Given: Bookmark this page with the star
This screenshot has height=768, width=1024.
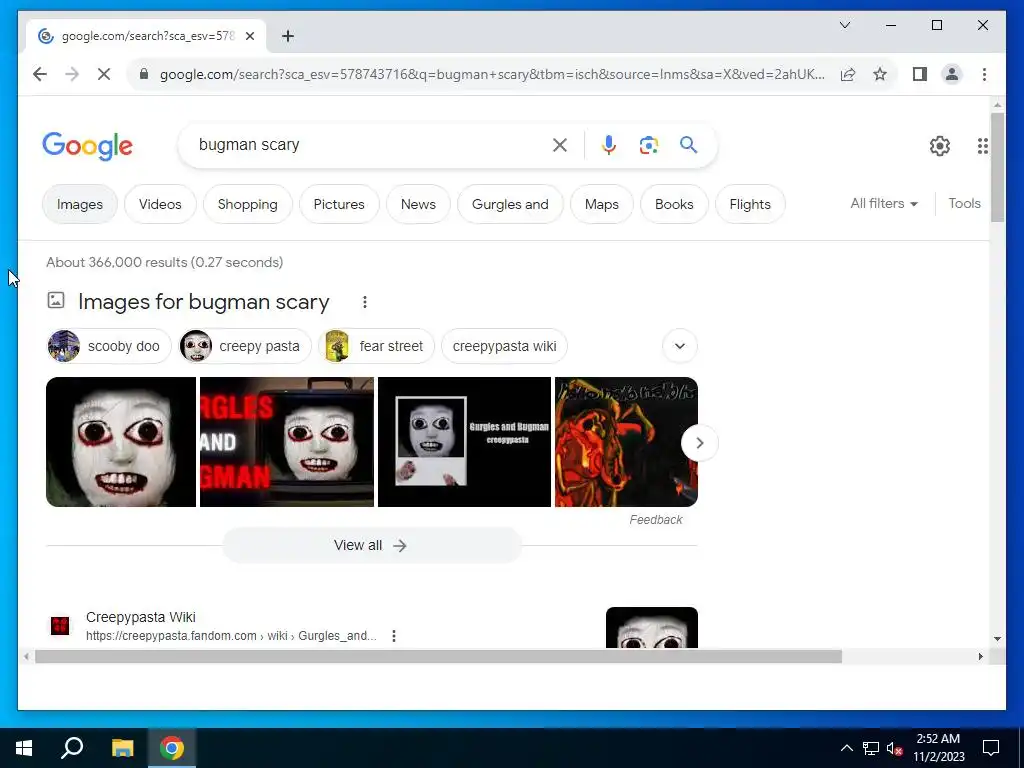Looking at the screenshot, I should (880, 74).
